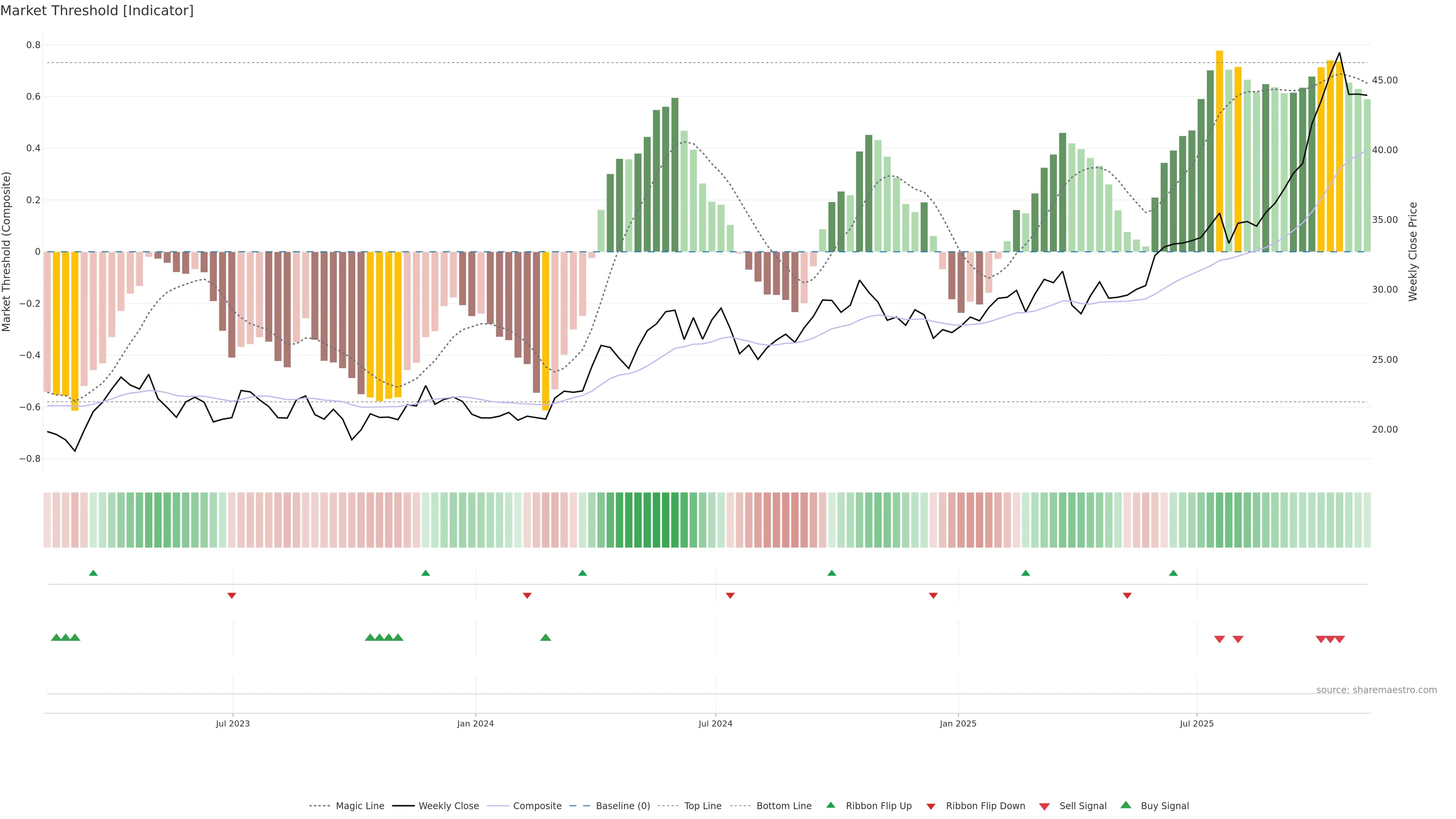
Task: Click the leftmost green ribbon flip up marker
Action: [x=93, y=573]
